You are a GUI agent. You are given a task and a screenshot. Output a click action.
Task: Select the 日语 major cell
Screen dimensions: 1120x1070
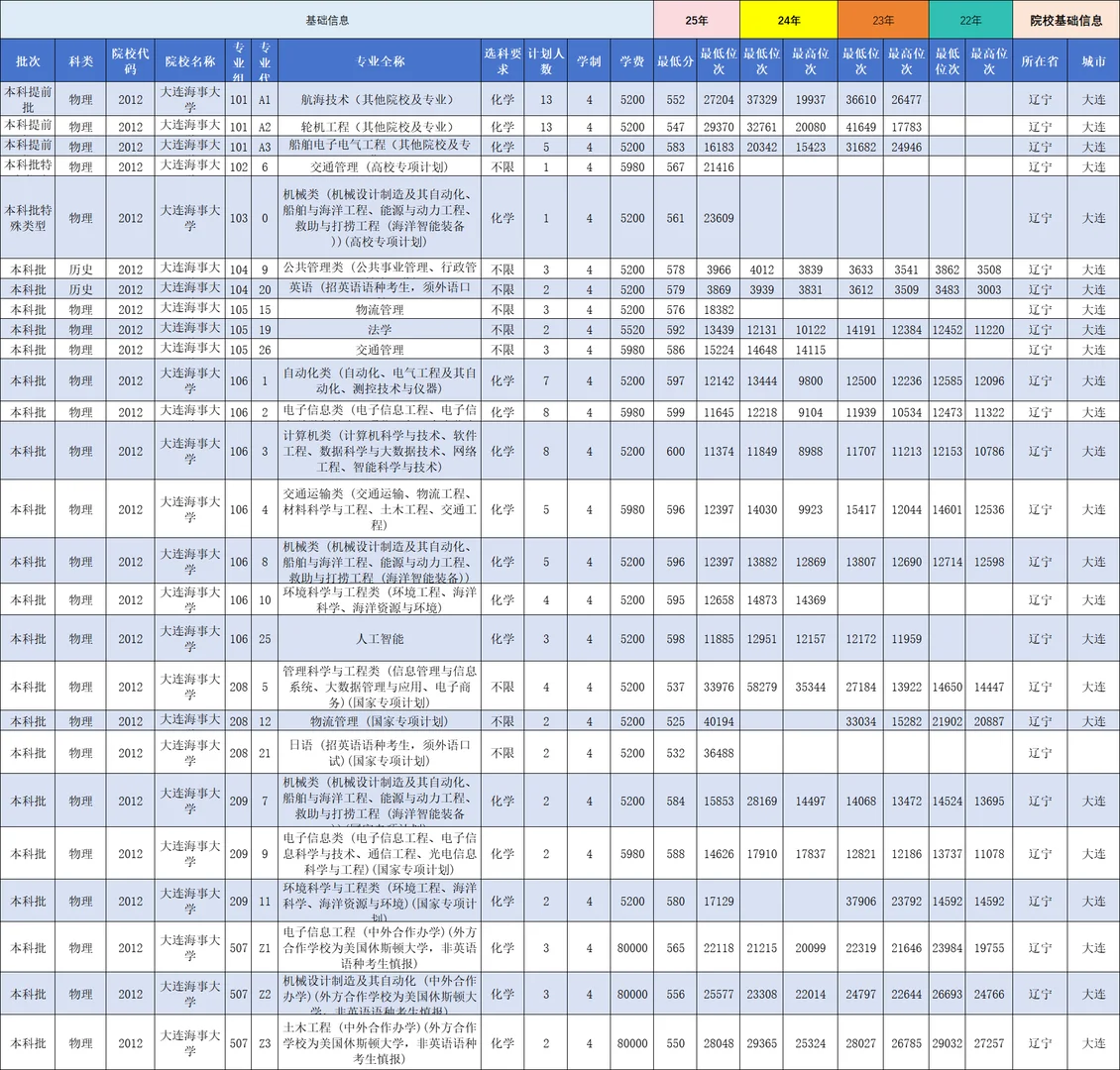tap(380, 752)
